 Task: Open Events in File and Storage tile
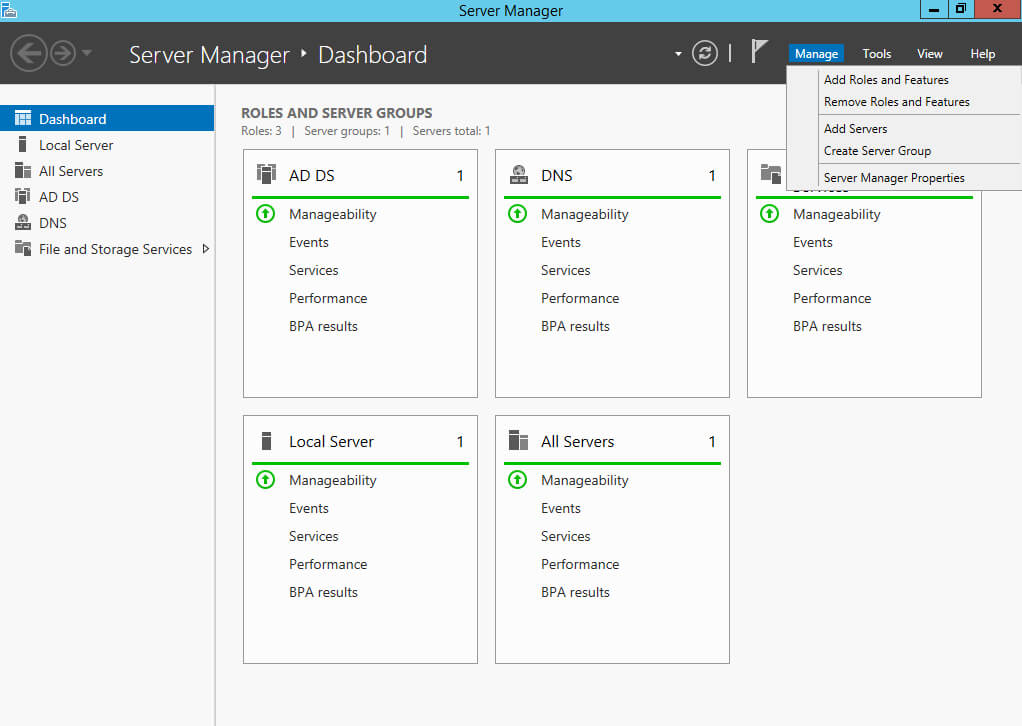pyautogui.click(x=813, y=242)
